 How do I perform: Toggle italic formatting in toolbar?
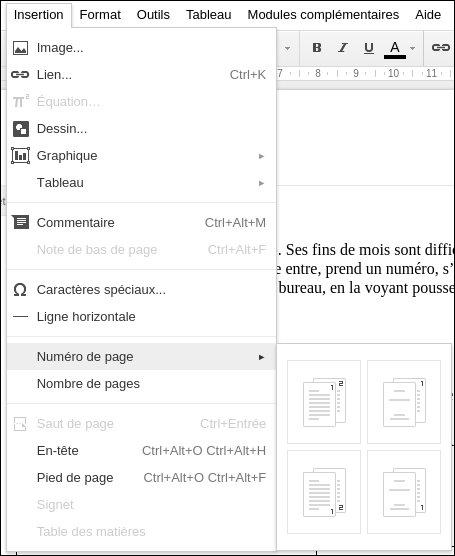click(x=343, y=48)
